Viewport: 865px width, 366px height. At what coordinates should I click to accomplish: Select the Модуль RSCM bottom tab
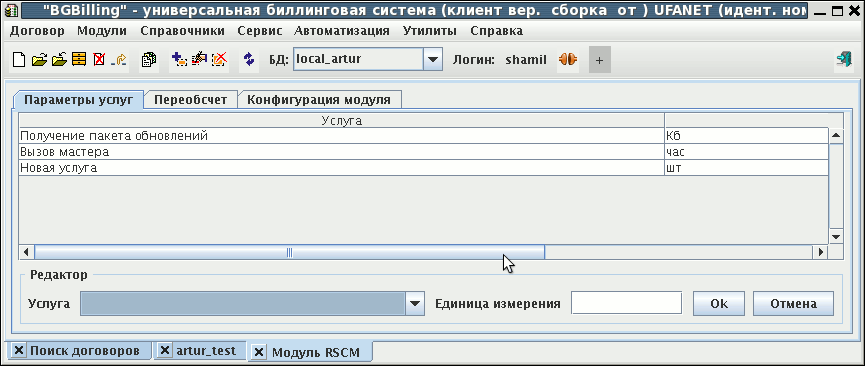(x=316, y=352)
